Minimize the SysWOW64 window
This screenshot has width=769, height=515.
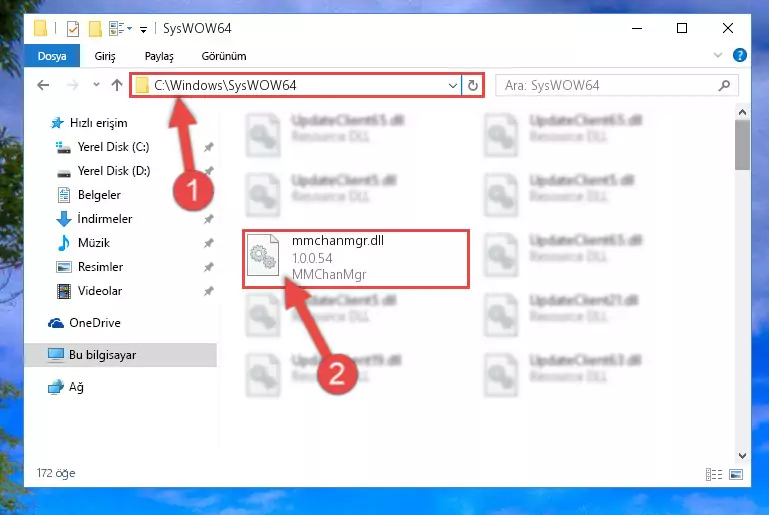637,28
